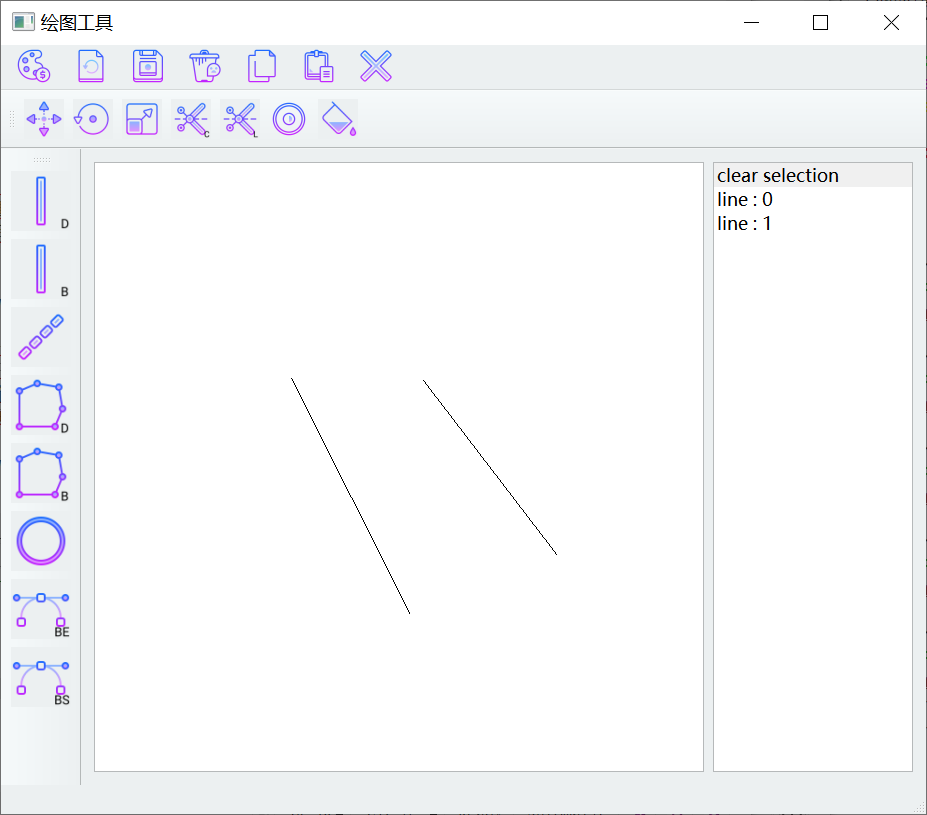Select 'line : 0' in the list

[813, 200]
